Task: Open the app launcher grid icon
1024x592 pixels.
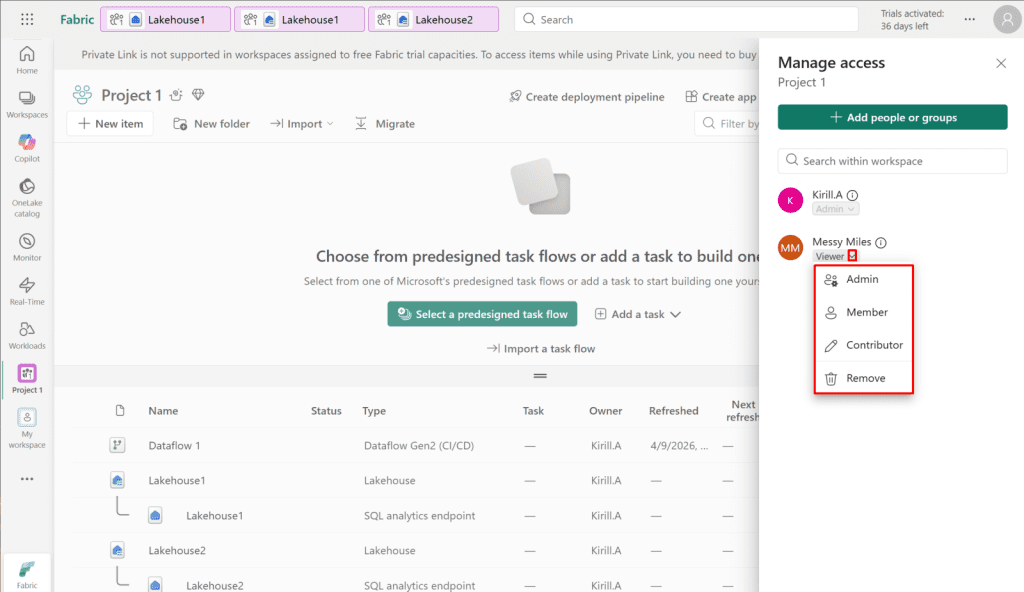Action: pos(27,19)
